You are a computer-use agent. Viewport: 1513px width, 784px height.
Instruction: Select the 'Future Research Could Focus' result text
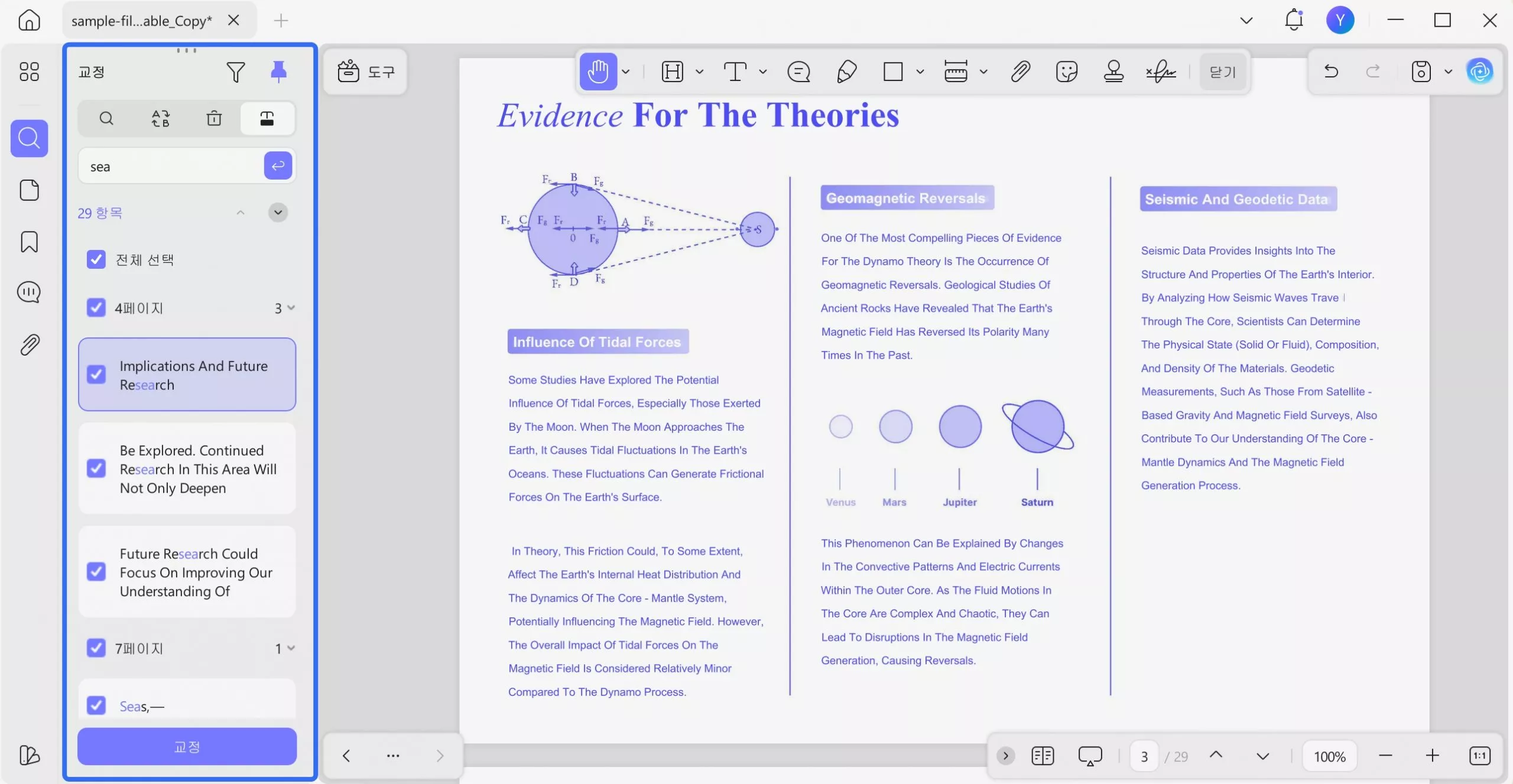(196, 572)
